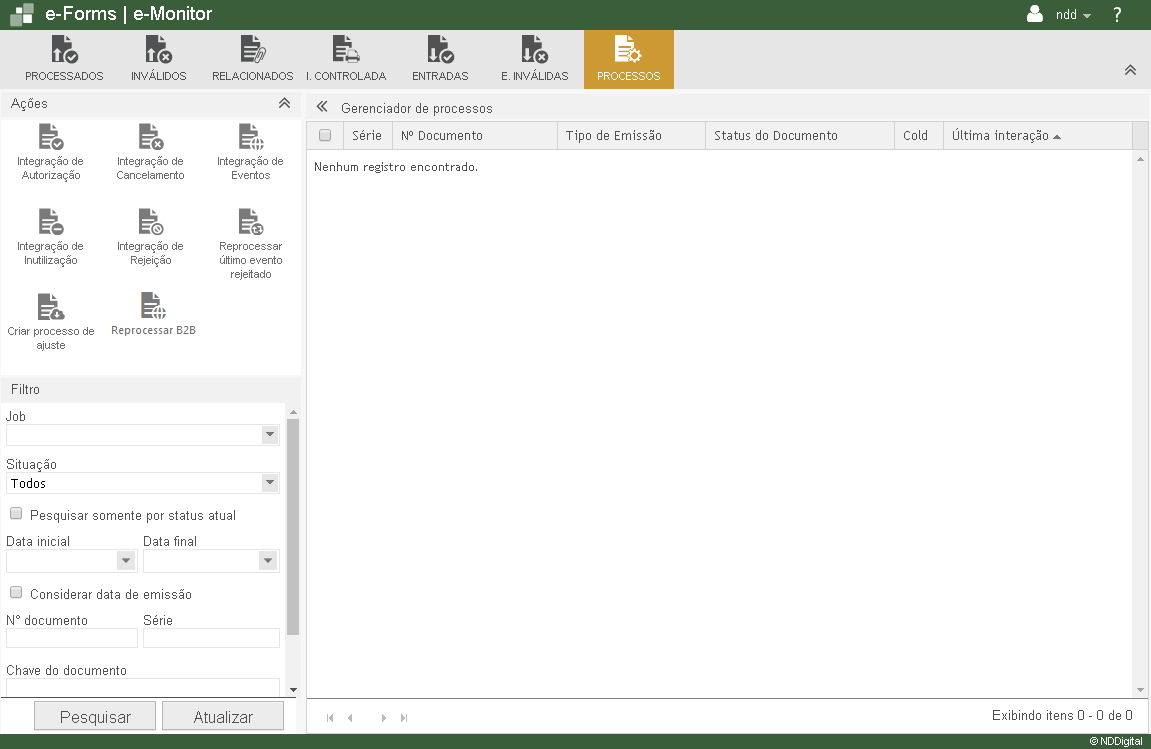Switch to the Processados tab
The width and height of the screenshot is (1151, 749).
tap(64, 59)
